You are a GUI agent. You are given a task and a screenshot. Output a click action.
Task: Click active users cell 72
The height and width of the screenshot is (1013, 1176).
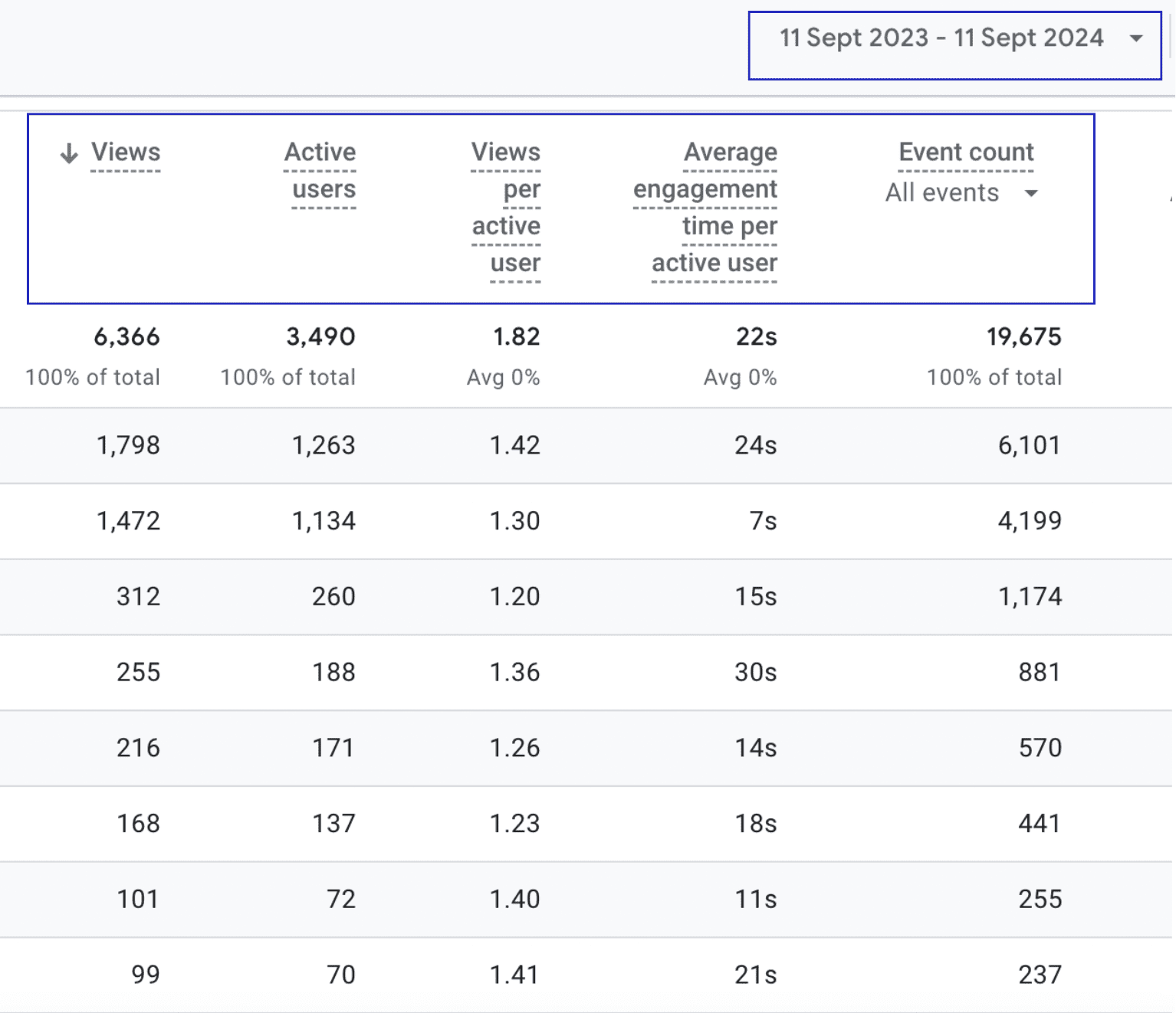coord(341,899)
